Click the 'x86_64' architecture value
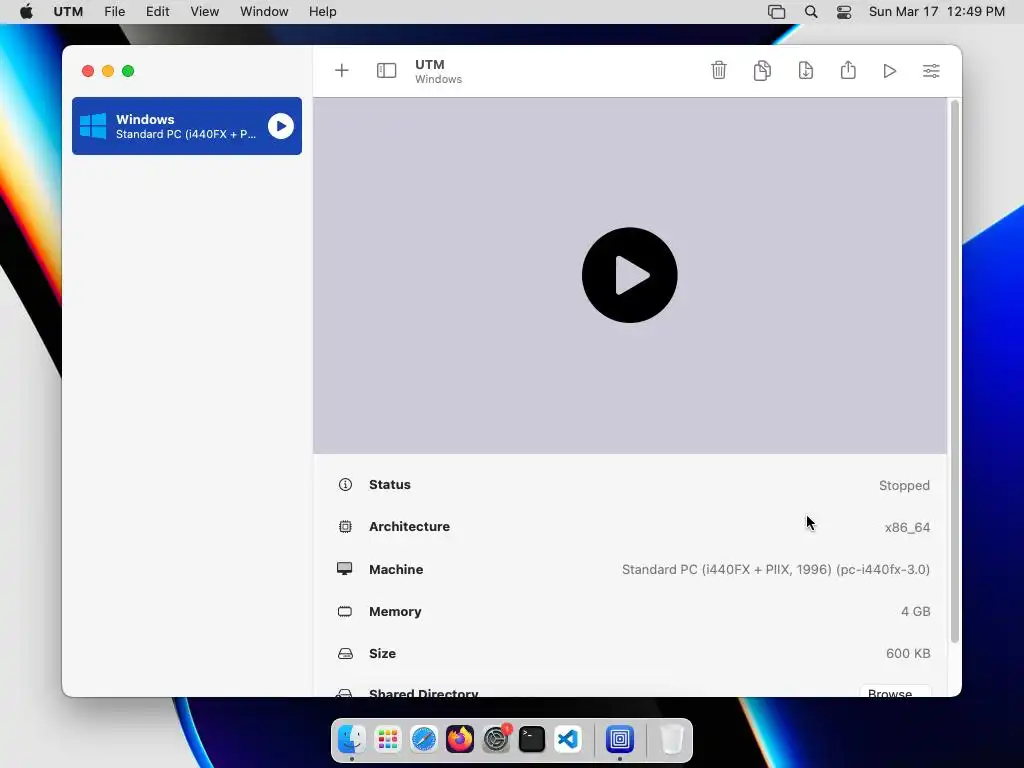Screen dimensions: 1024x768 click(x=907, y=527)
